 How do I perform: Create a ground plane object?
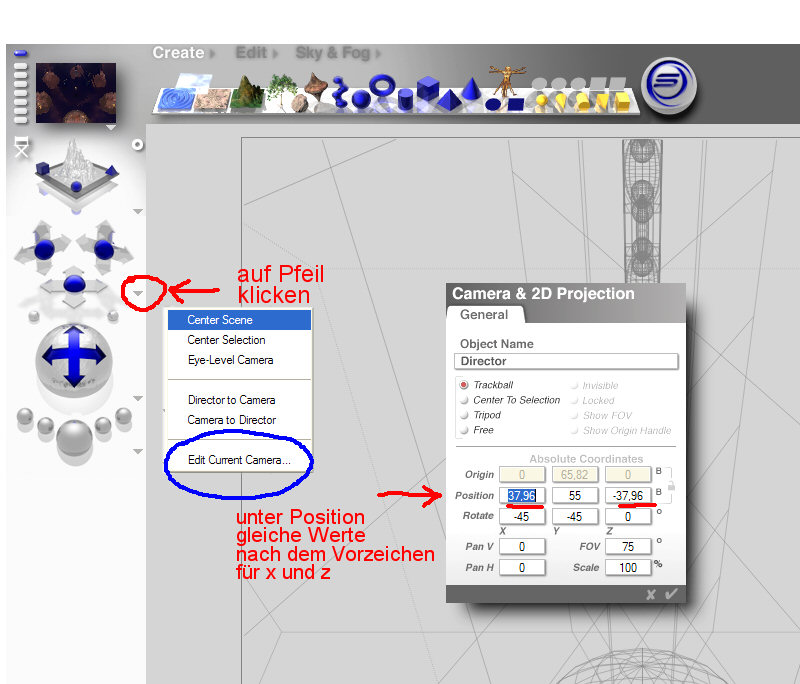click(x=213, y=99)
